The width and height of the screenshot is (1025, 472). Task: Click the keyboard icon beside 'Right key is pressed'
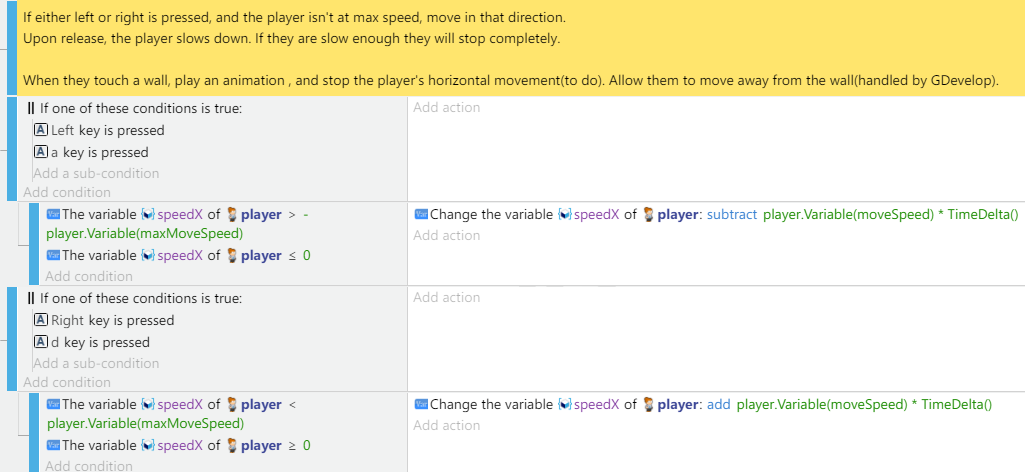pos(41,320)
